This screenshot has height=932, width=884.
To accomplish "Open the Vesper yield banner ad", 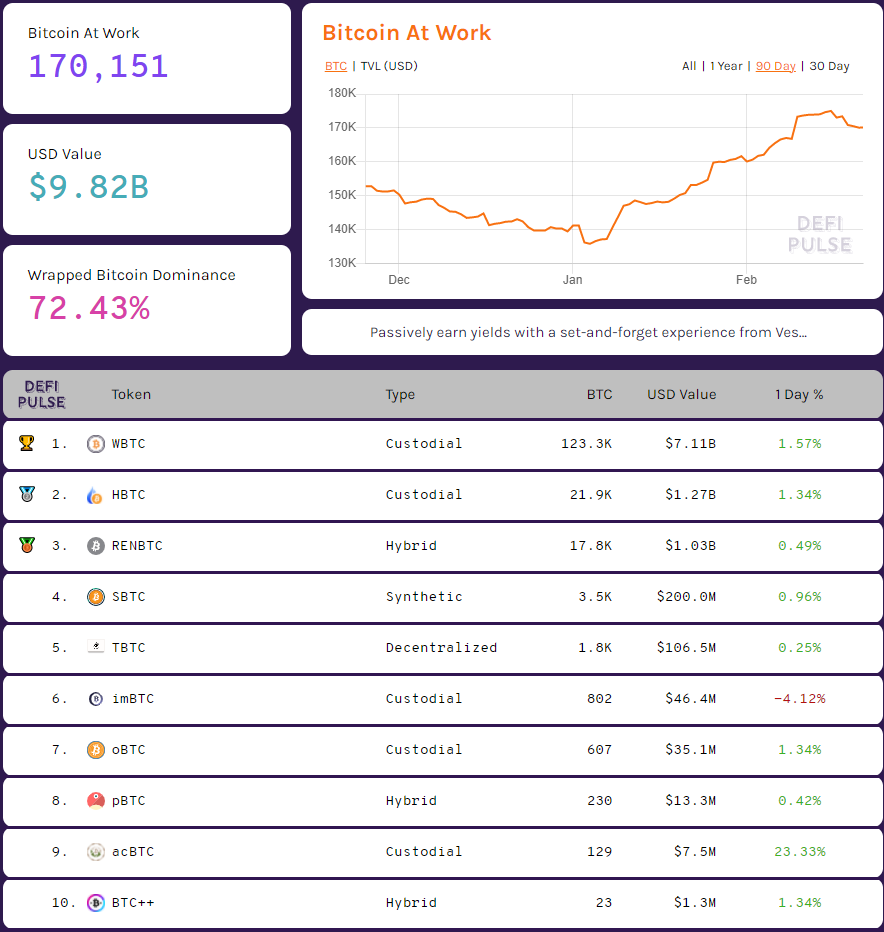I will click(592, 332).
